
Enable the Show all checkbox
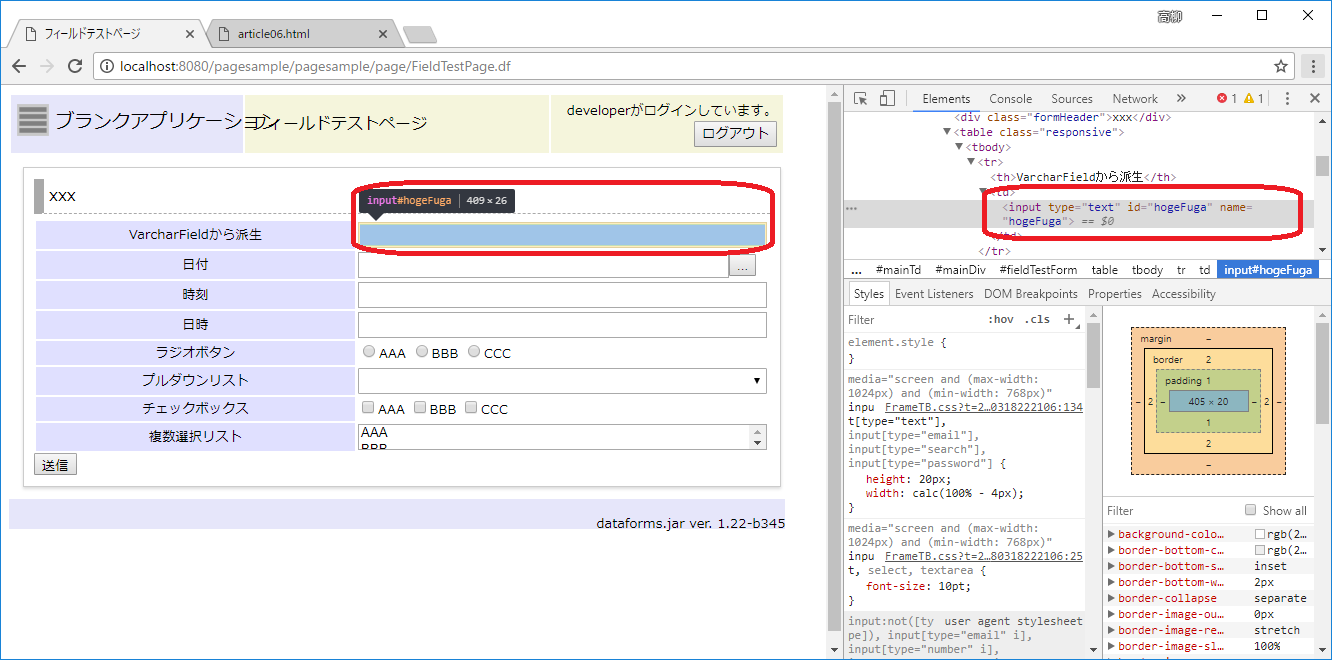pos(1250,510)
